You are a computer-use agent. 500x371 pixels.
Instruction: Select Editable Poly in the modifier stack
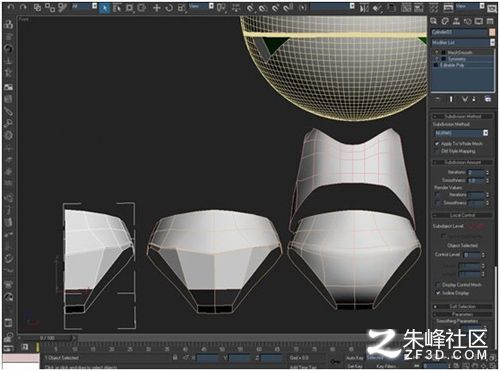[x=452, y=65]
